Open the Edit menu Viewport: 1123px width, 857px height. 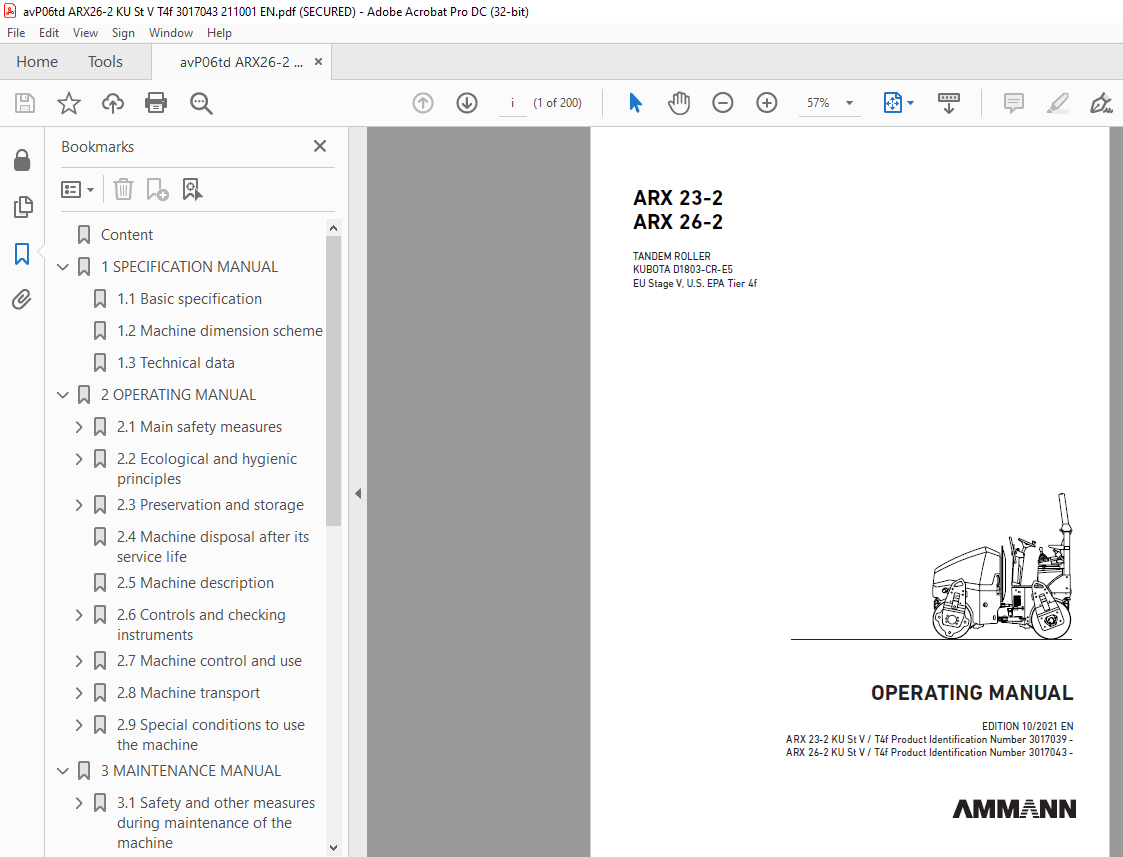(49, 33)
